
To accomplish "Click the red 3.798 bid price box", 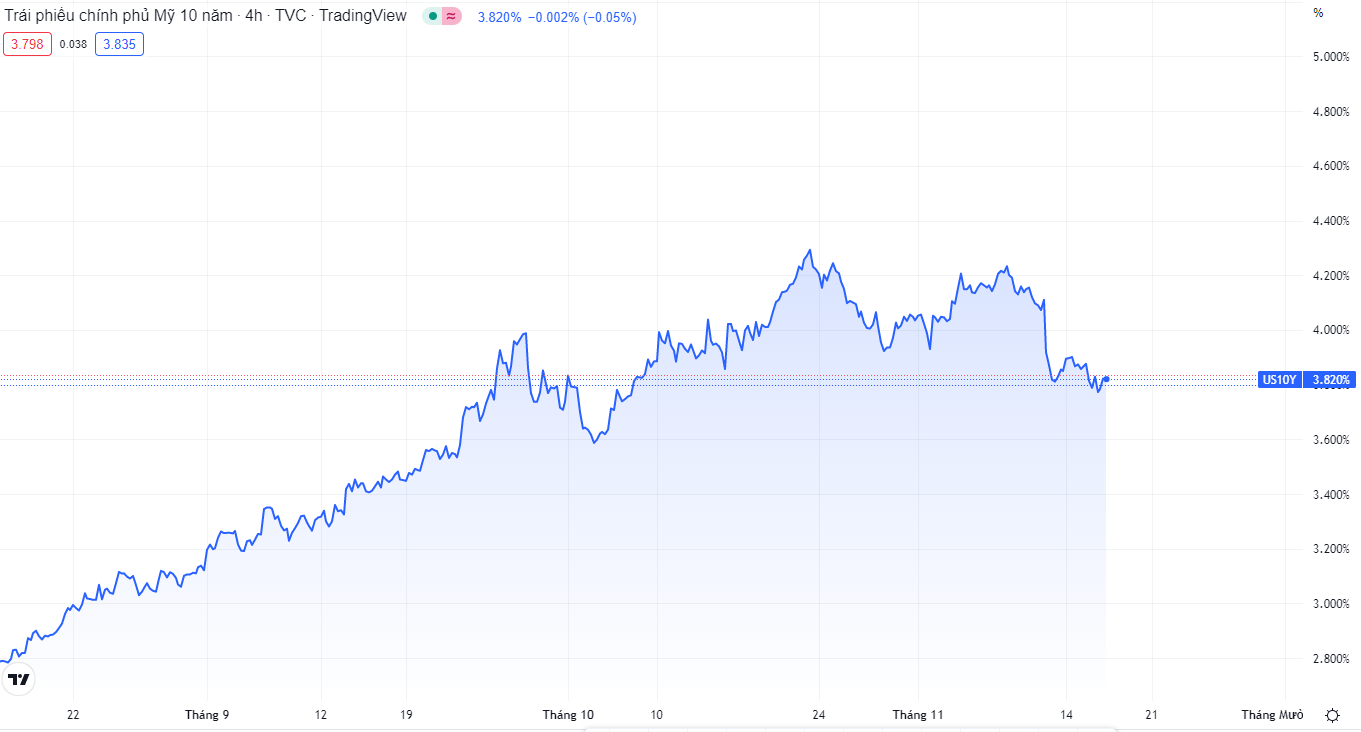I will 27,44.
